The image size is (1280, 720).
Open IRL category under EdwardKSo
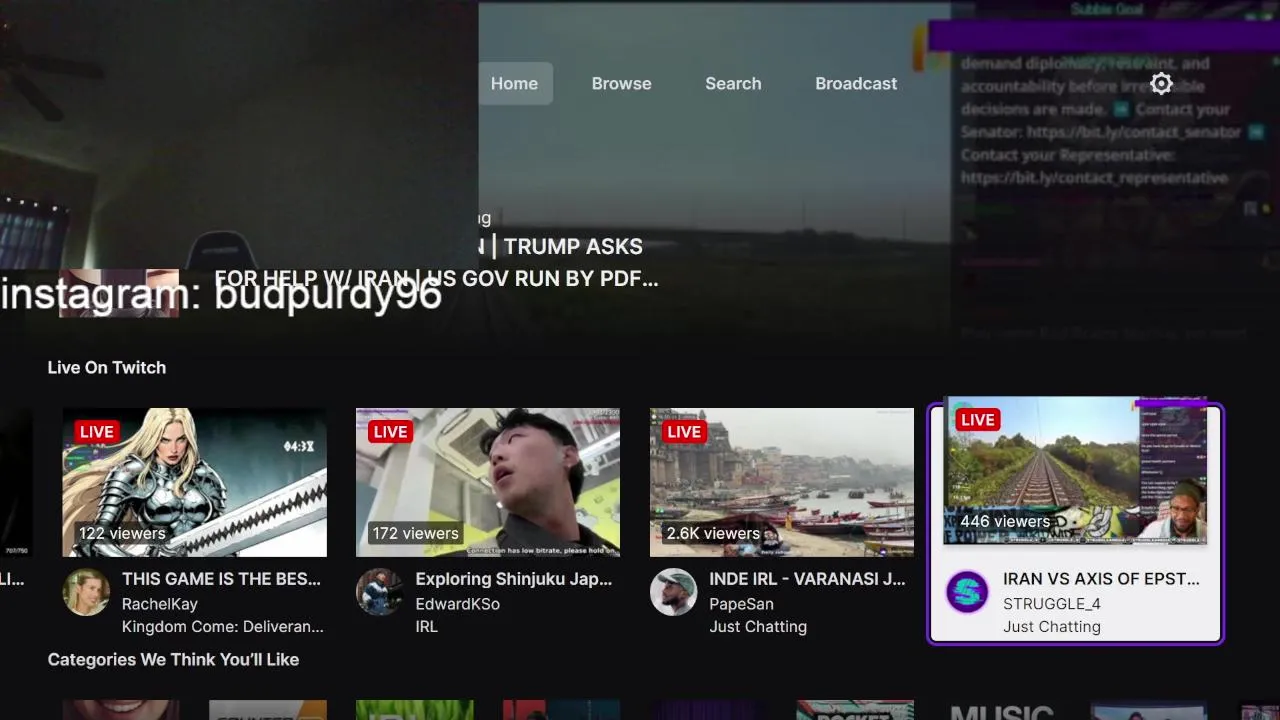click(x=426, y=627)
